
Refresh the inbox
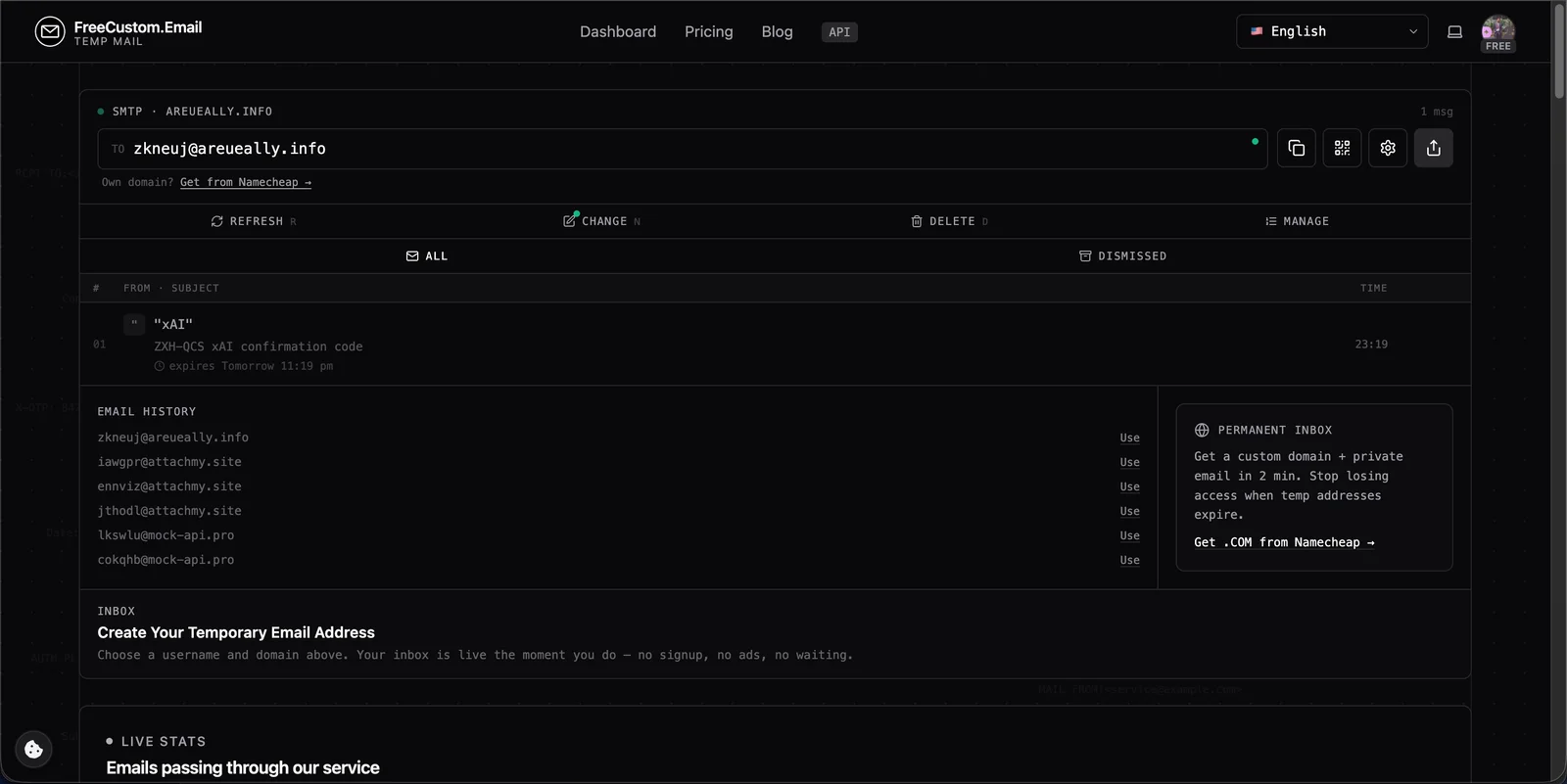click(x=254, y=221)
